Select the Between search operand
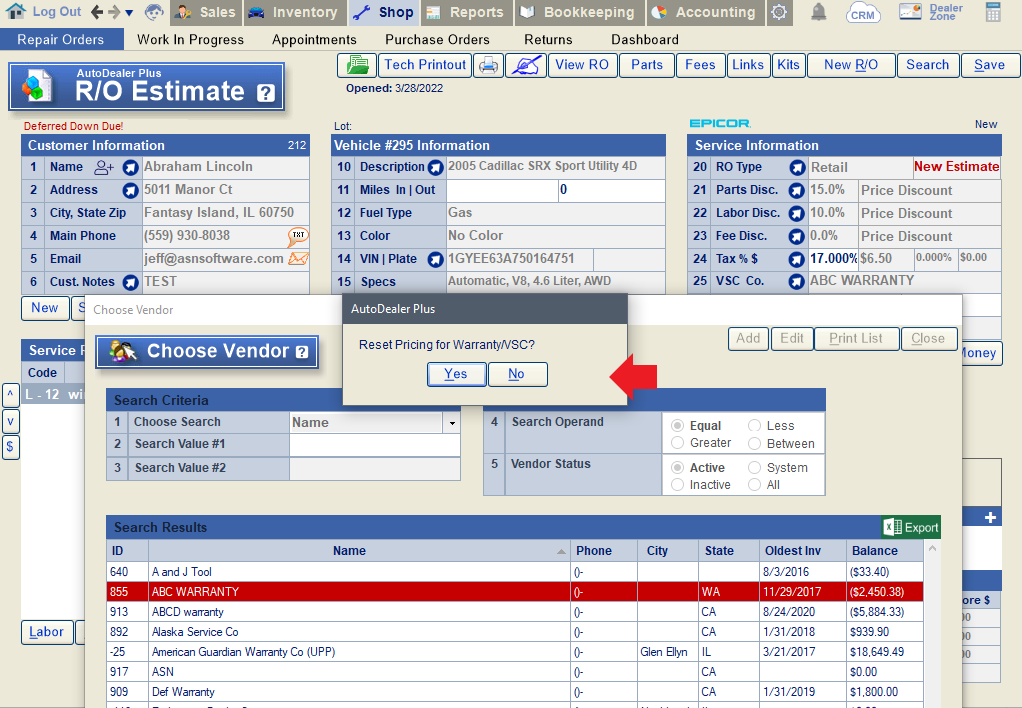 [755, 444]
